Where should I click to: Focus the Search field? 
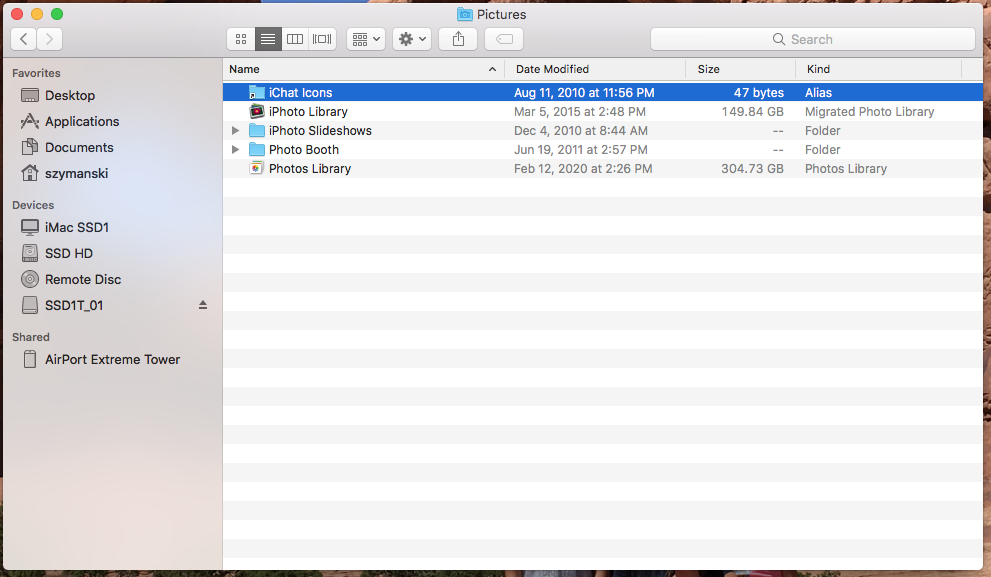click(x=813, y=39)
